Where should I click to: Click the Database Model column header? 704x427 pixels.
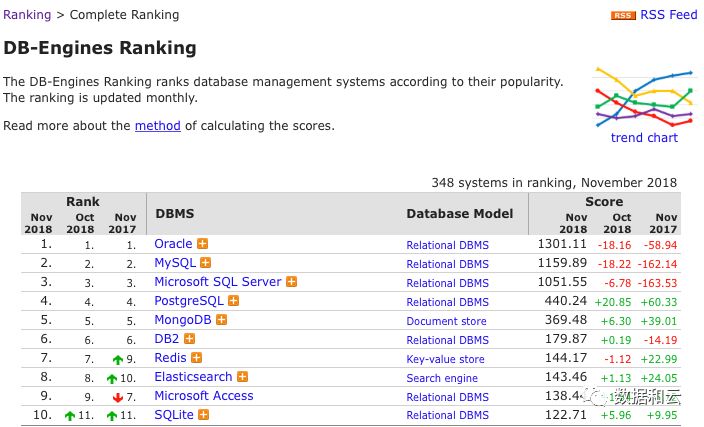point(459,213)
